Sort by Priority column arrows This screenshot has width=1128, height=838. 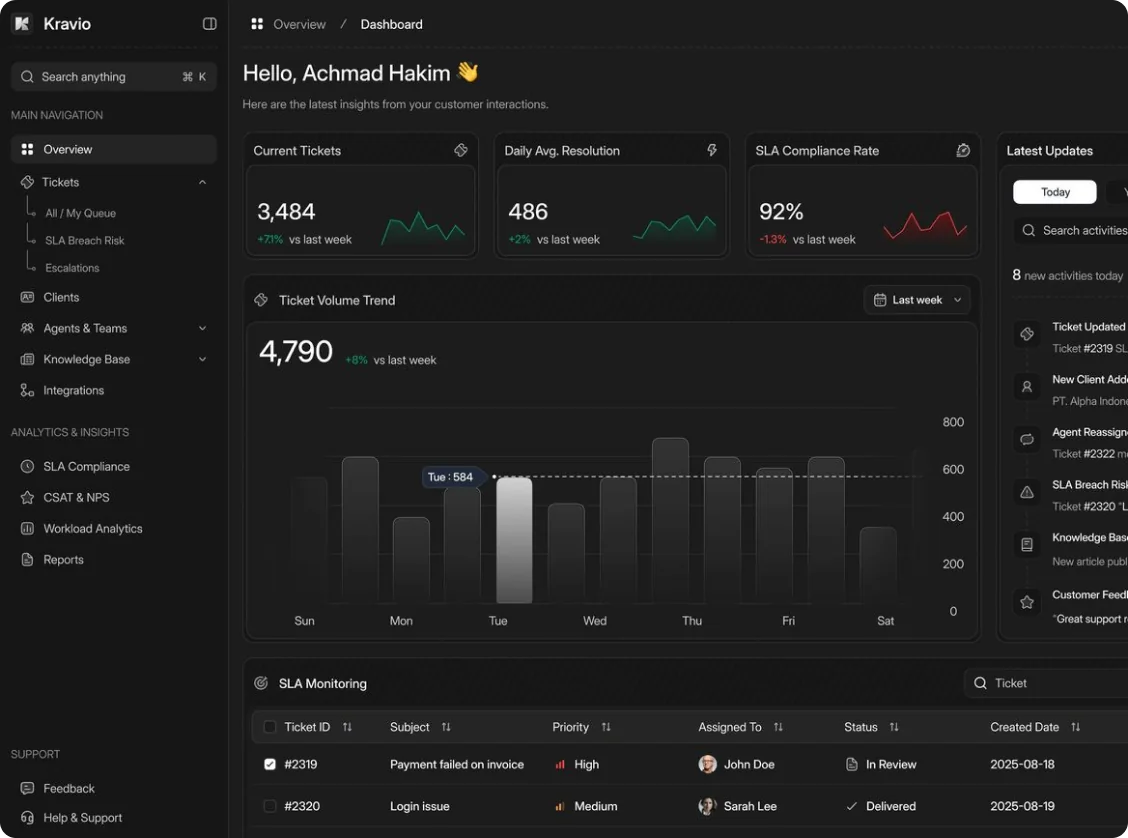coord(606,727)
